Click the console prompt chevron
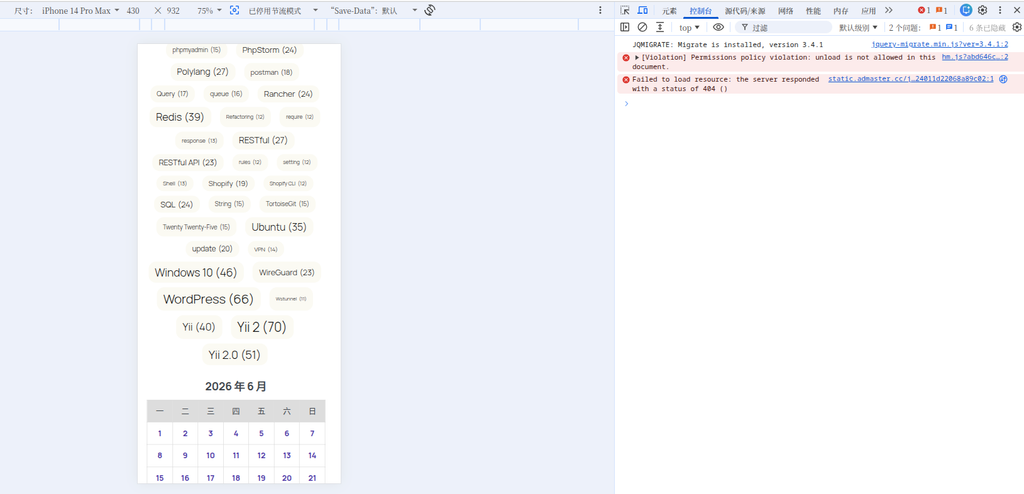 point(626,103)
